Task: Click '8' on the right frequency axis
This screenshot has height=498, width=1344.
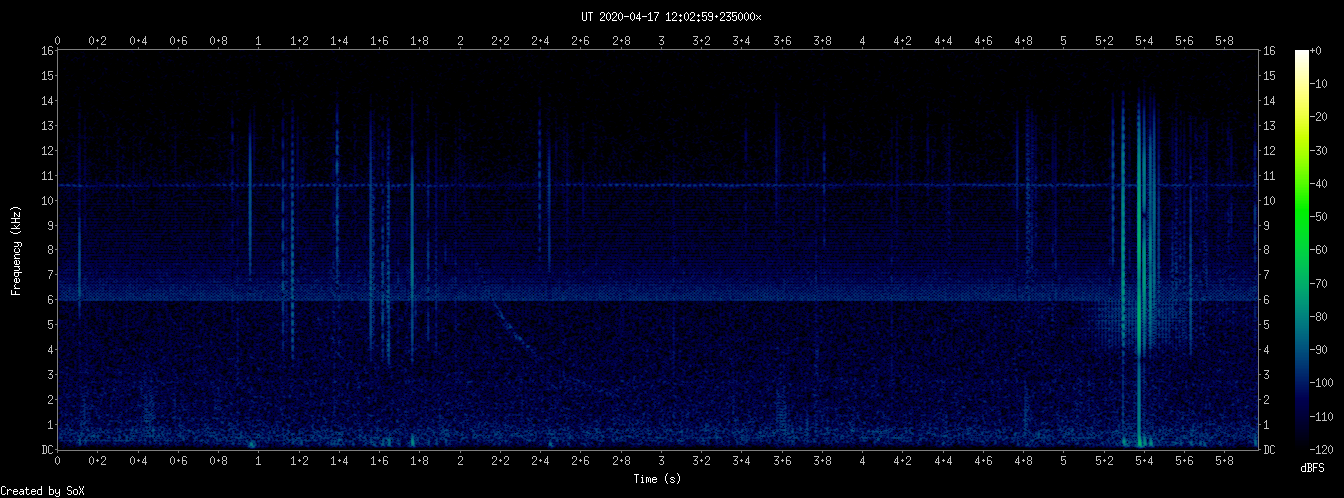Action: tap(1267, 250)
